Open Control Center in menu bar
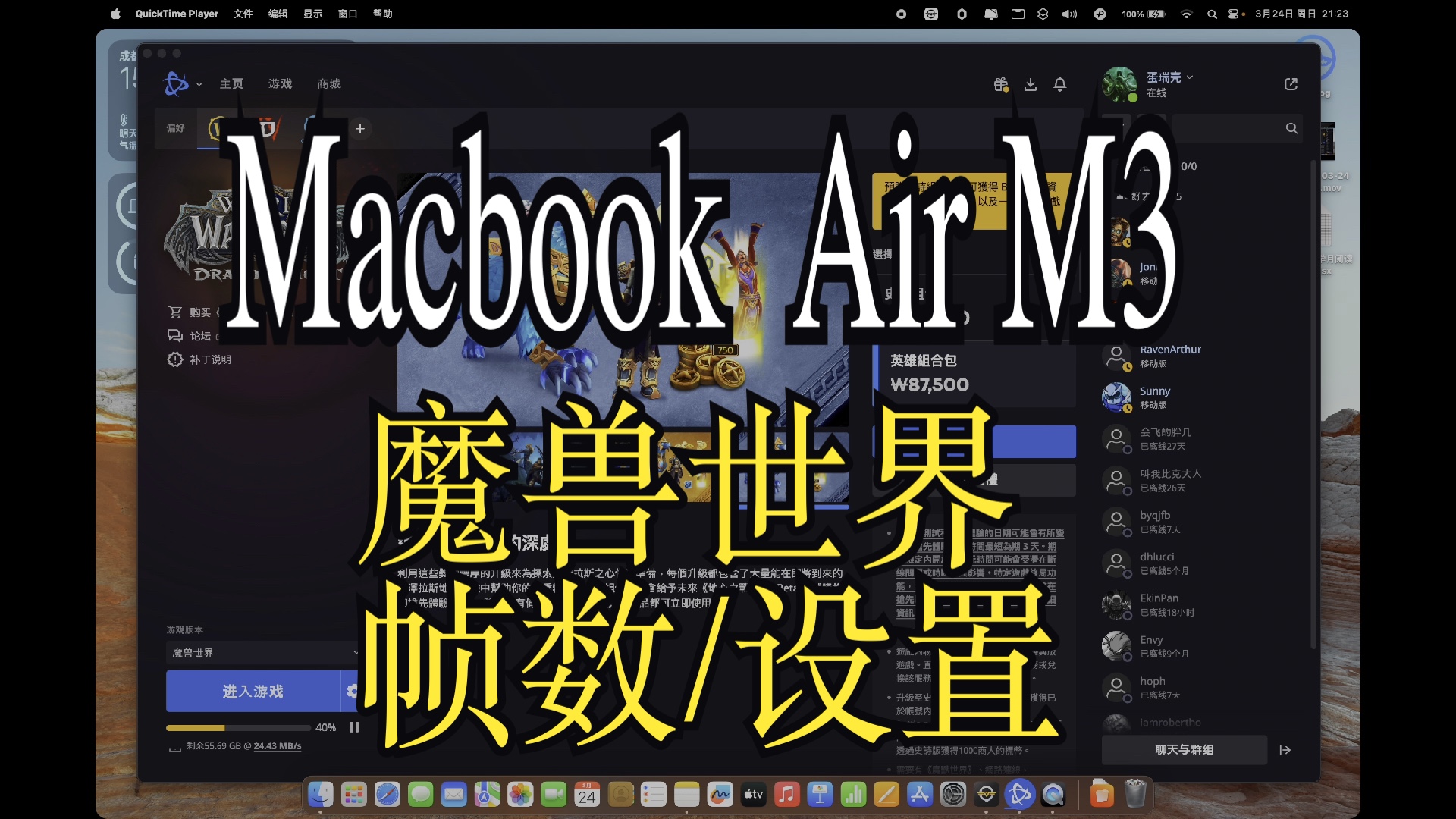This screenshot has height=819, width=1456. pyautogui.click(x=1234, y=14)
